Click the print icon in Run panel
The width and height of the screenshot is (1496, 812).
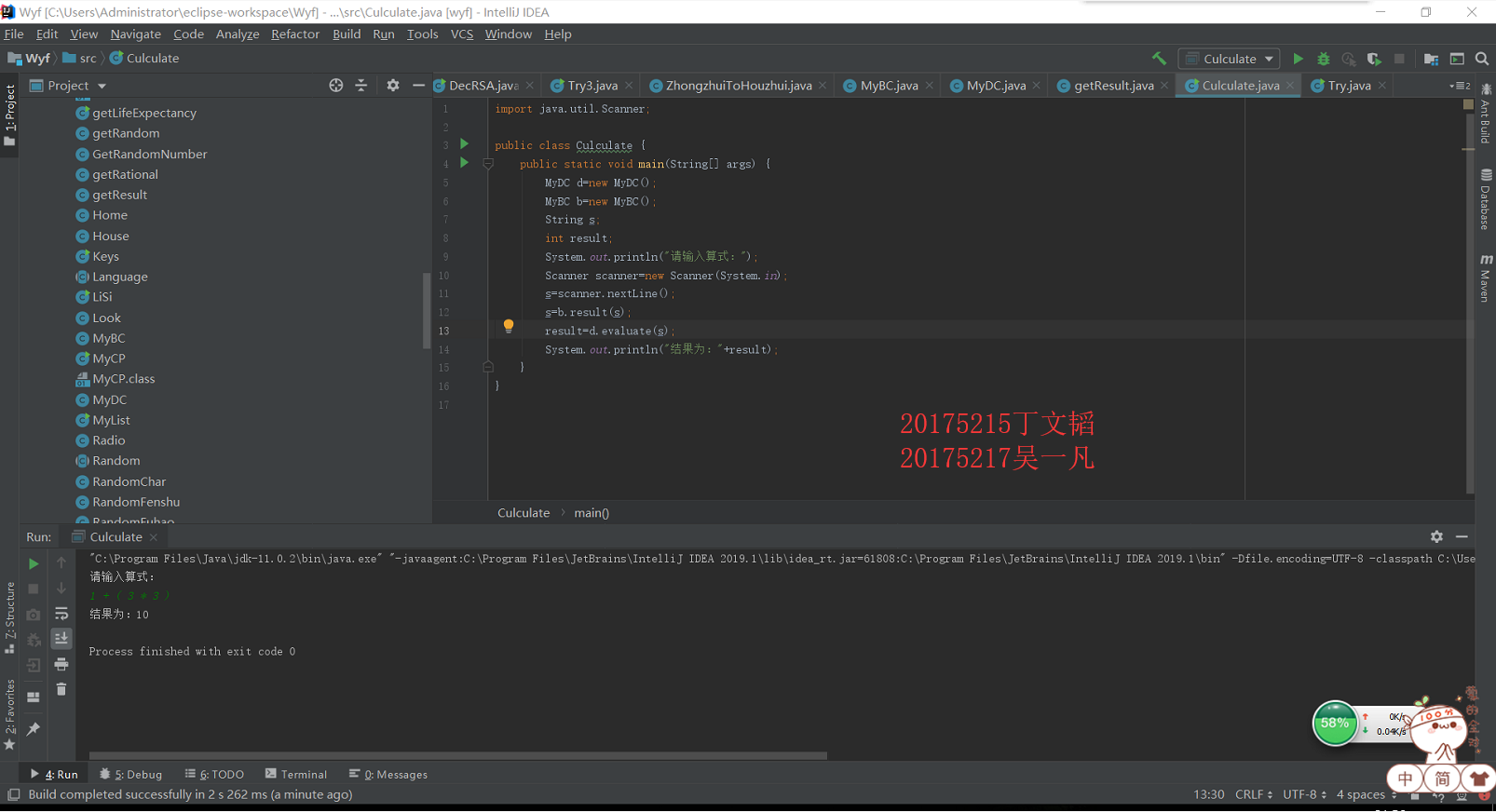point(61,664)
